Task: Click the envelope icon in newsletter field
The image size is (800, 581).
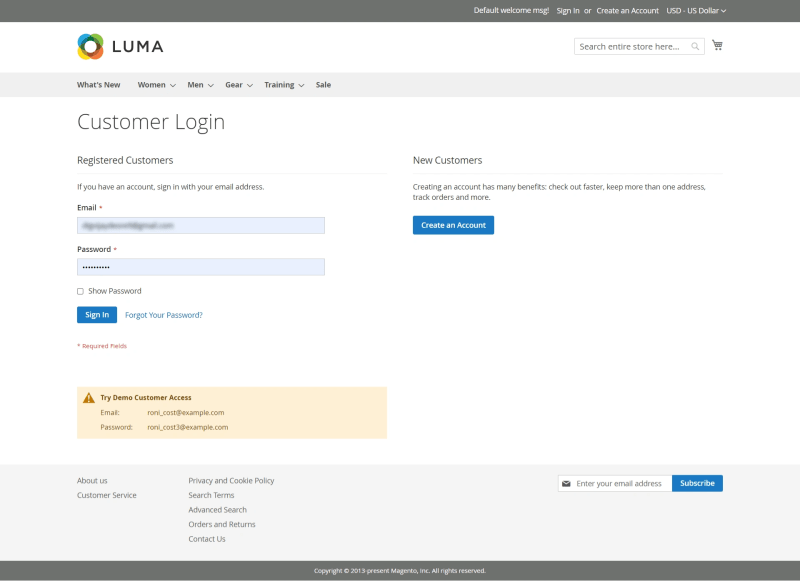Action: [x=566, y=483]
